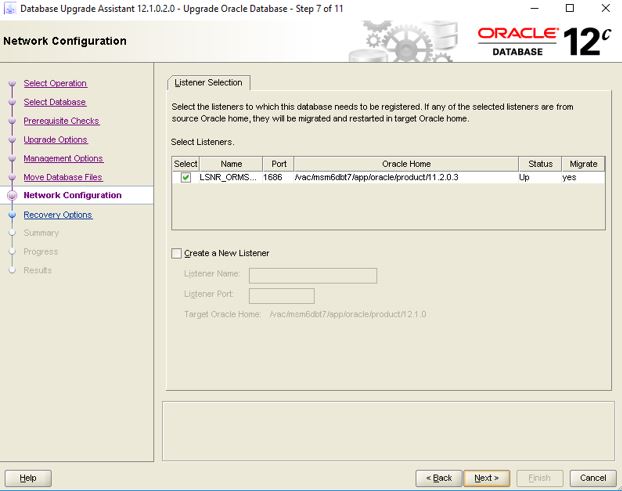Cancel the upgrade wizard

click(x=593, y=478)
